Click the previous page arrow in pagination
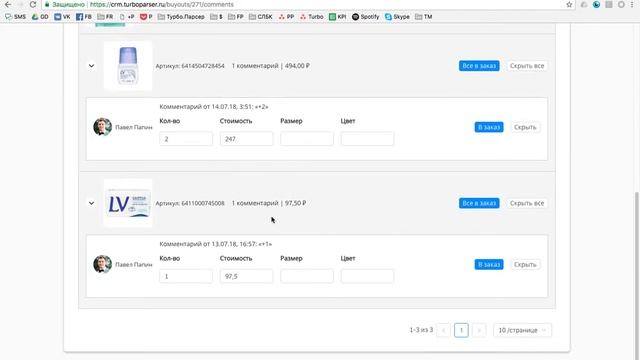640x360 pixels. pyautogui.click(x=443, y=330)
